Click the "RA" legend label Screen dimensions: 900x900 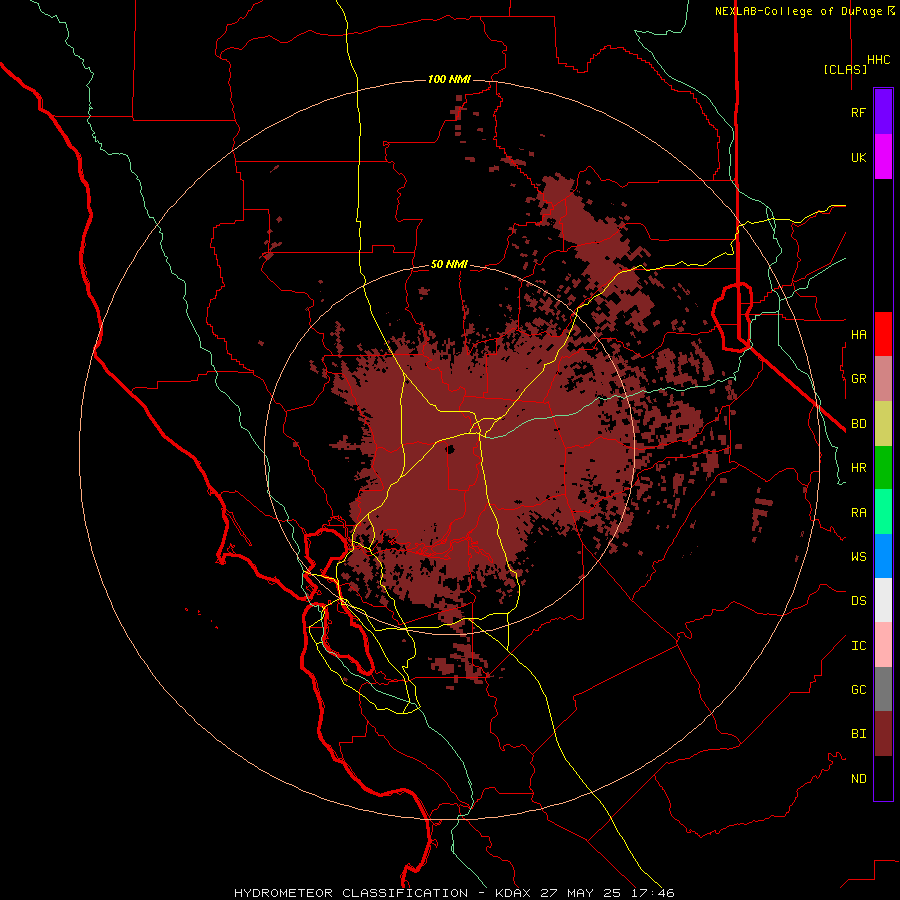coord(858,513)
